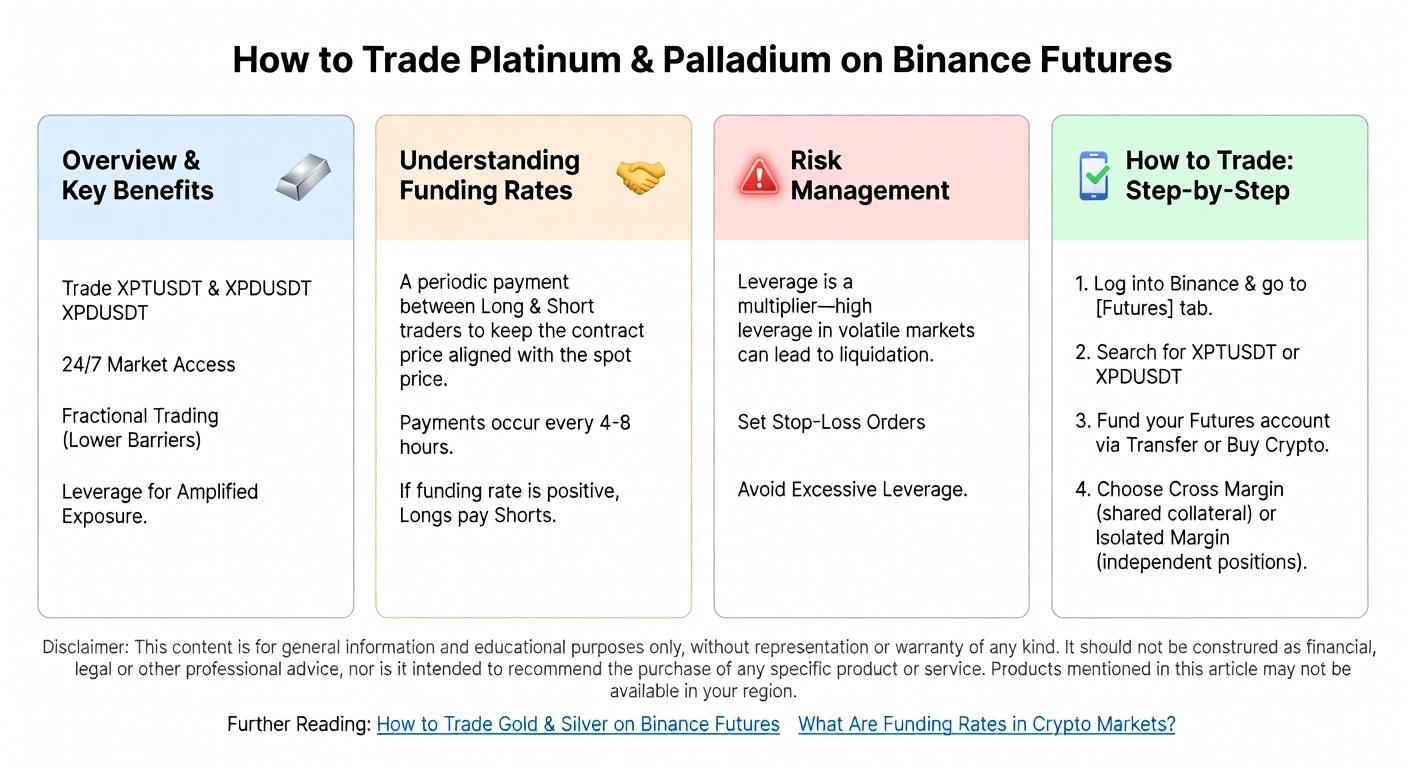The image size is (1408, 768).
Task: Click the Avoid Excessive Leverage item
Action: (852, 490)
